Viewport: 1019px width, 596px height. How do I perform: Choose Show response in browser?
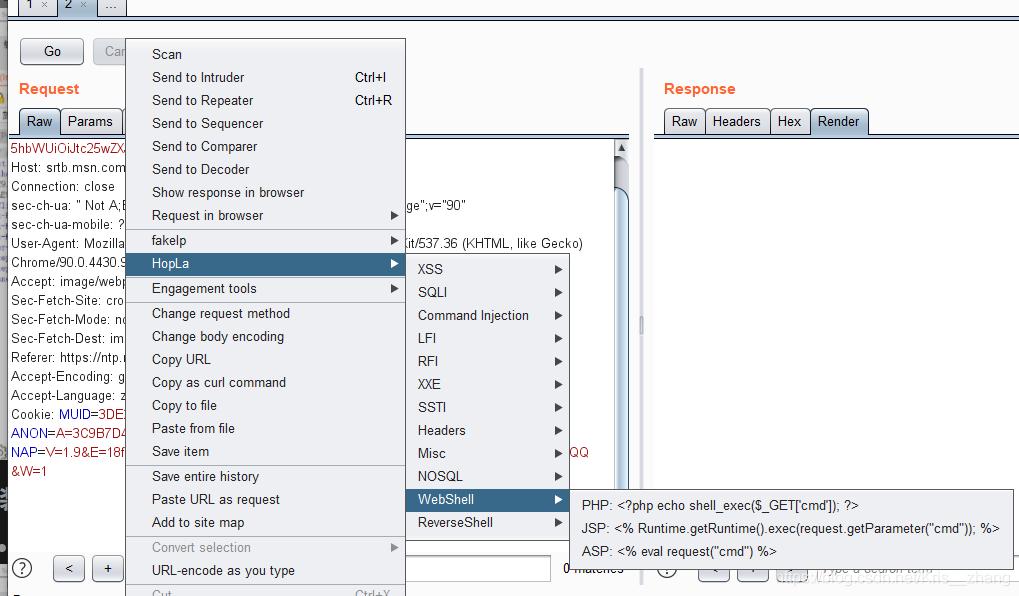click(265, 192)
